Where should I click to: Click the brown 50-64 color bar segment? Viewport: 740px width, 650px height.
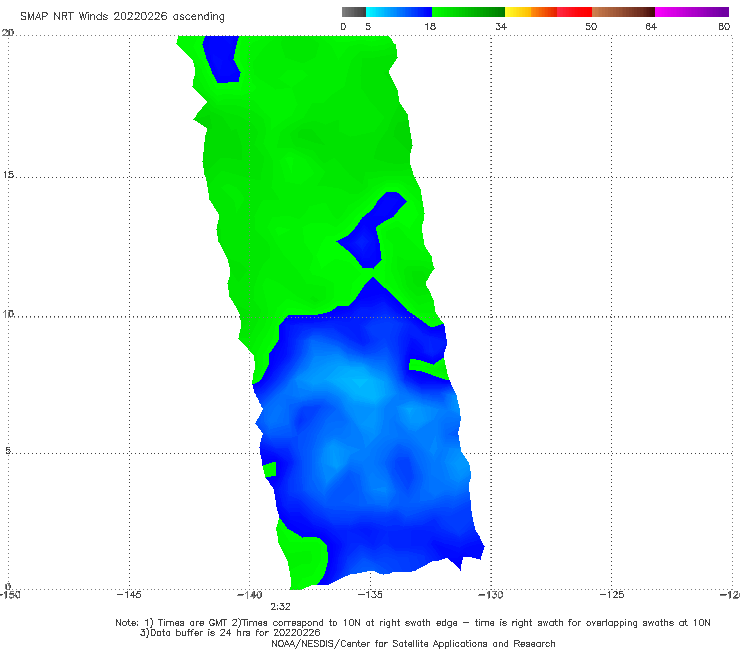pyautogui.click(x=623, y=12)
